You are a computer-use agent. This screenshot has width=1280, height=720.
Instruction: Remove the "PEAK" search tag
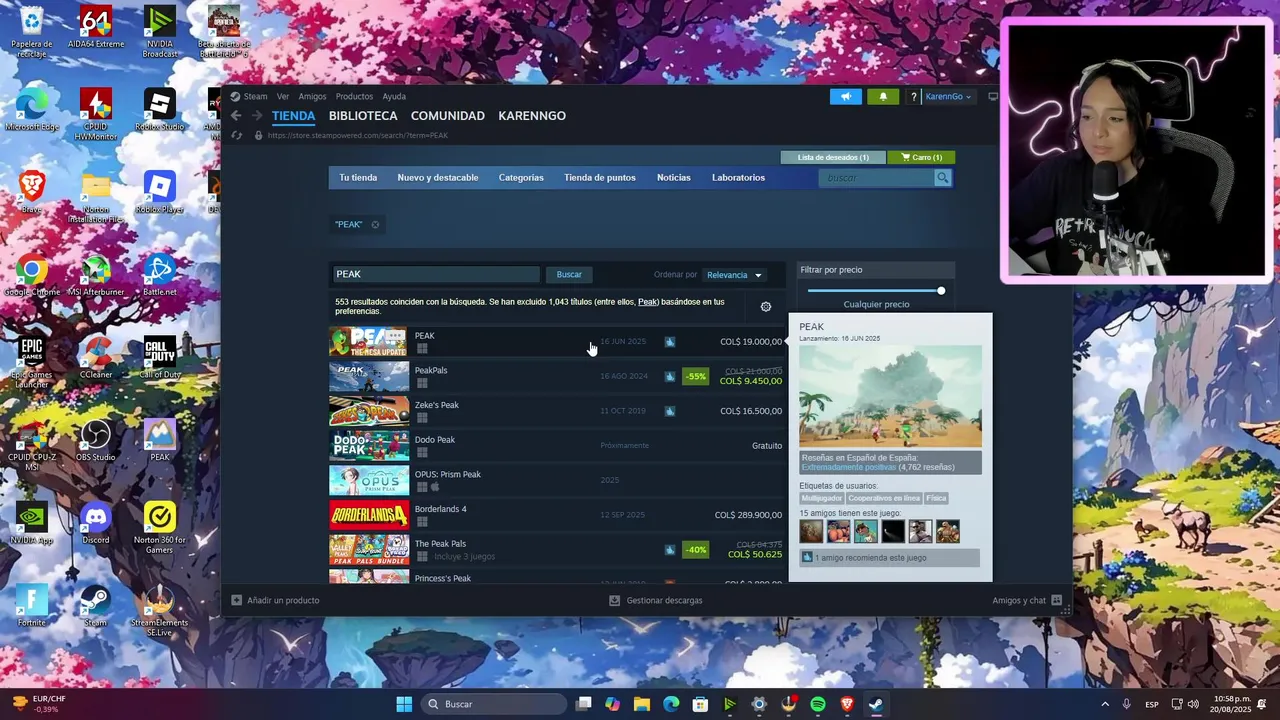point(375,225)
